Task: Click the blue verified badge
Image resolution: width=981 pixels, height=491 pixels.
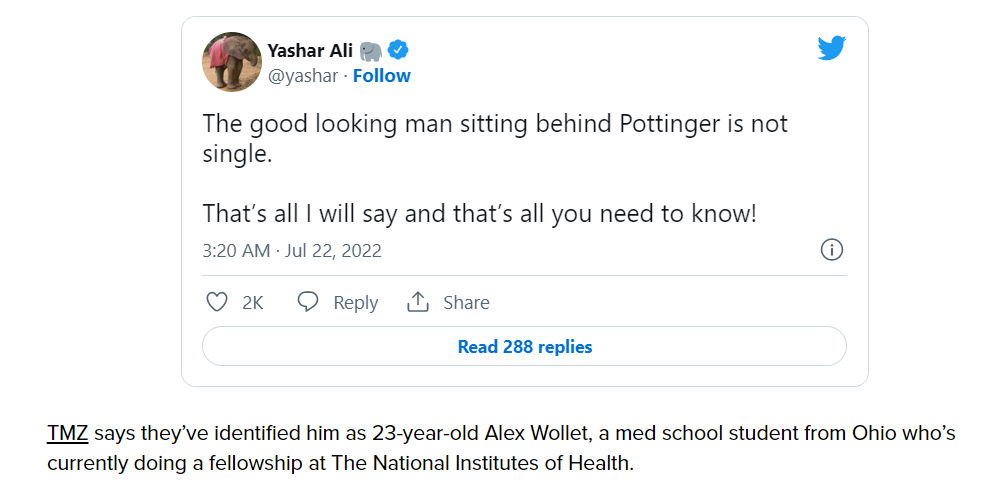Action: click(x=398, y=49)
